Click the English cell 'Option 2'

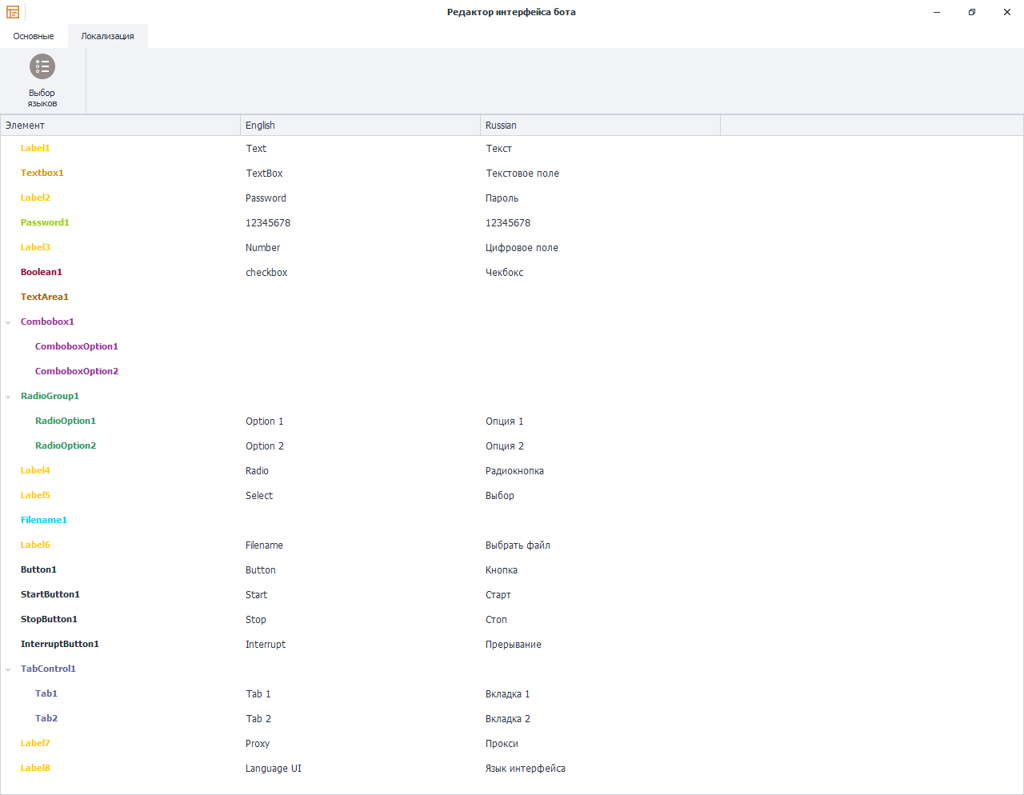(x=265, y=446)
